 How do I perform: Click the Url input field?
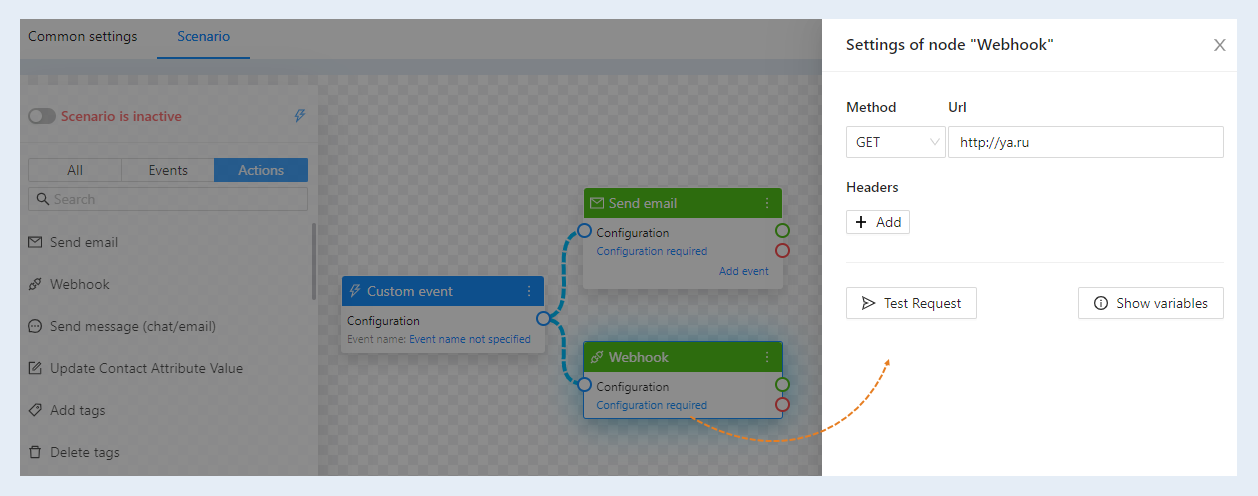[1086, 142]
